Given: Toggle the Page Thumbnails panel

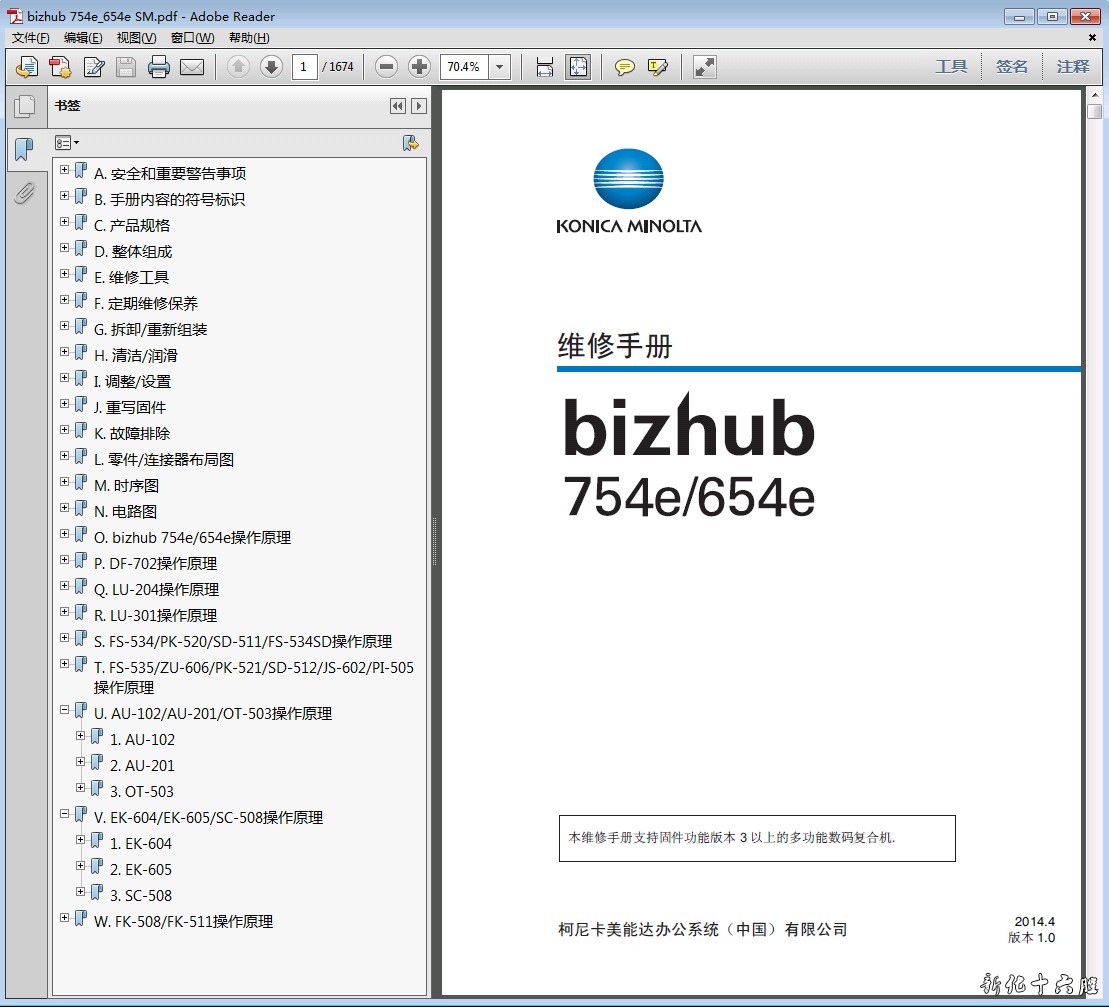Looking at the screenshot, I should tap(24, 106).
